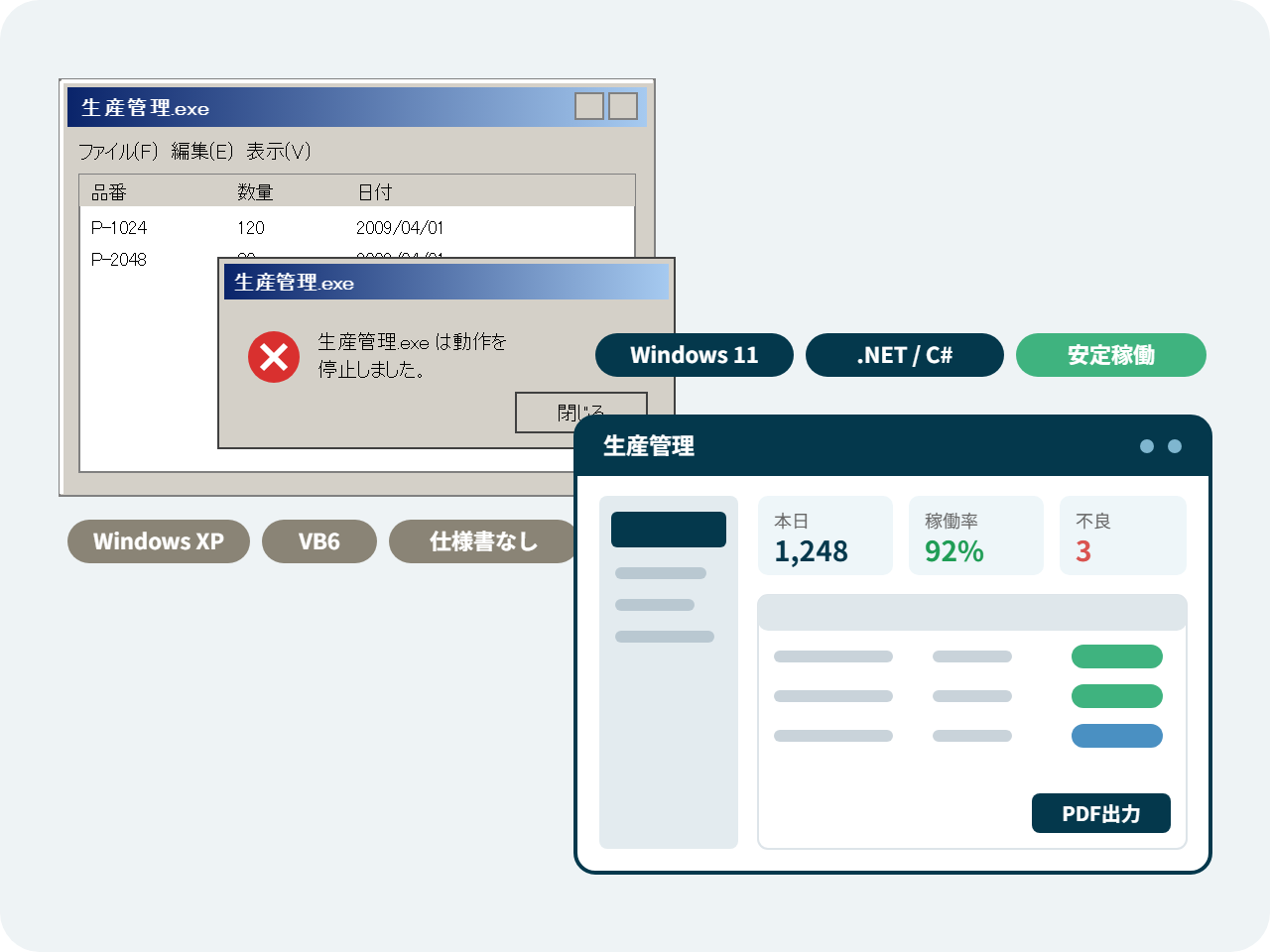Screen dimensions: 1270x952
Task: Click the red error X icon
Action: [274, 357]
